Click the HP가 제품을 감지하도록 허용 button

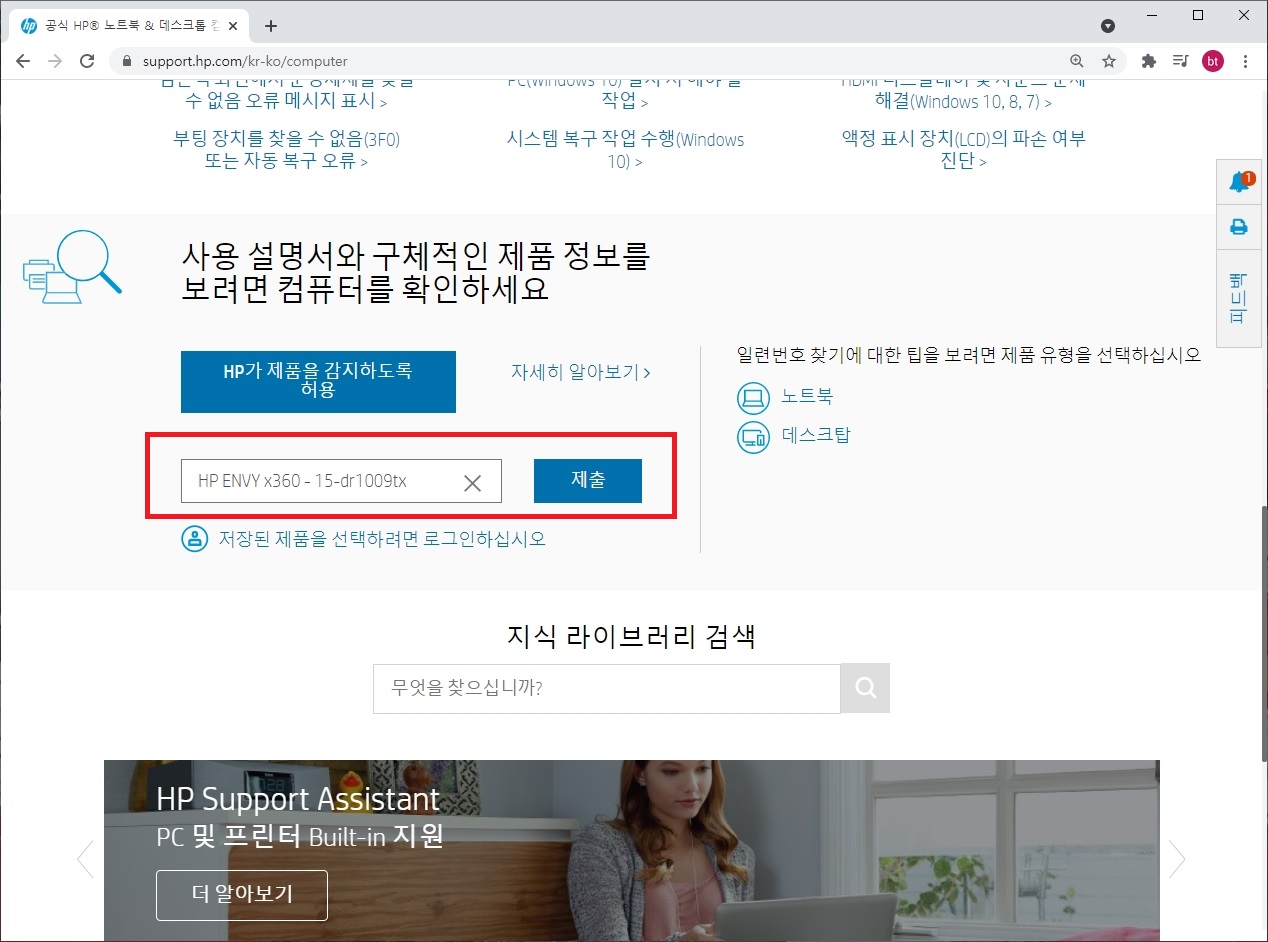[x=318, y=381]
